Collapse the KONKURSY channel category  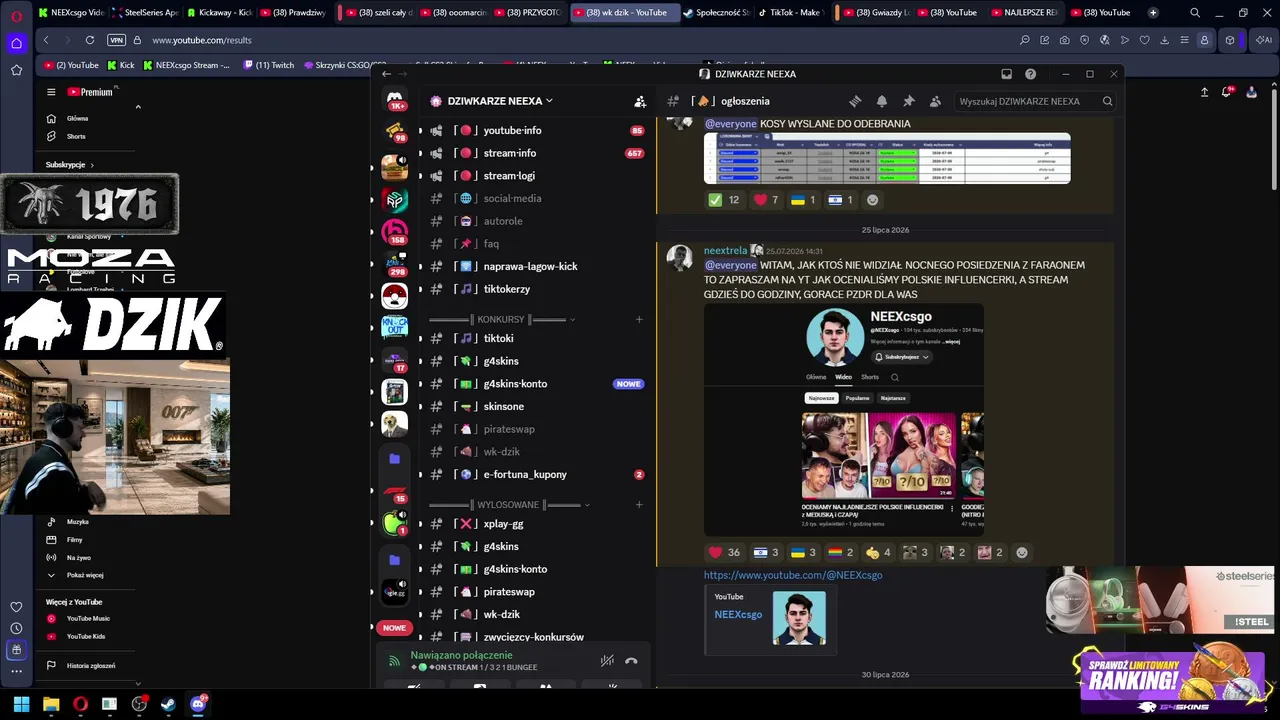(502, 319)
